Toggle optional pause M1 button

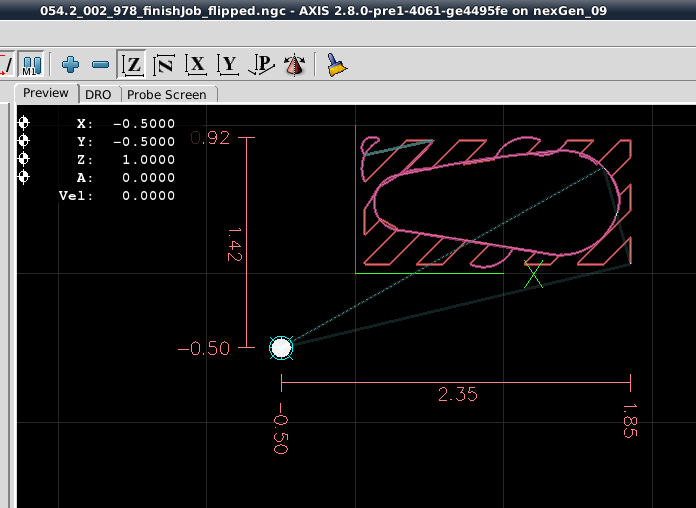(31, 65)
